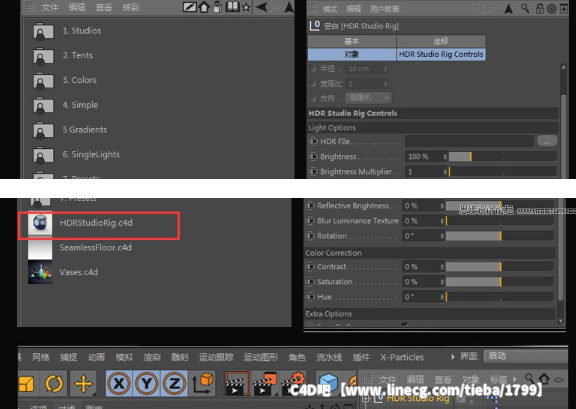Adjust the Saturation slider
The width and height of the screenshot is (576, 409).
click(x=500, y=281)
